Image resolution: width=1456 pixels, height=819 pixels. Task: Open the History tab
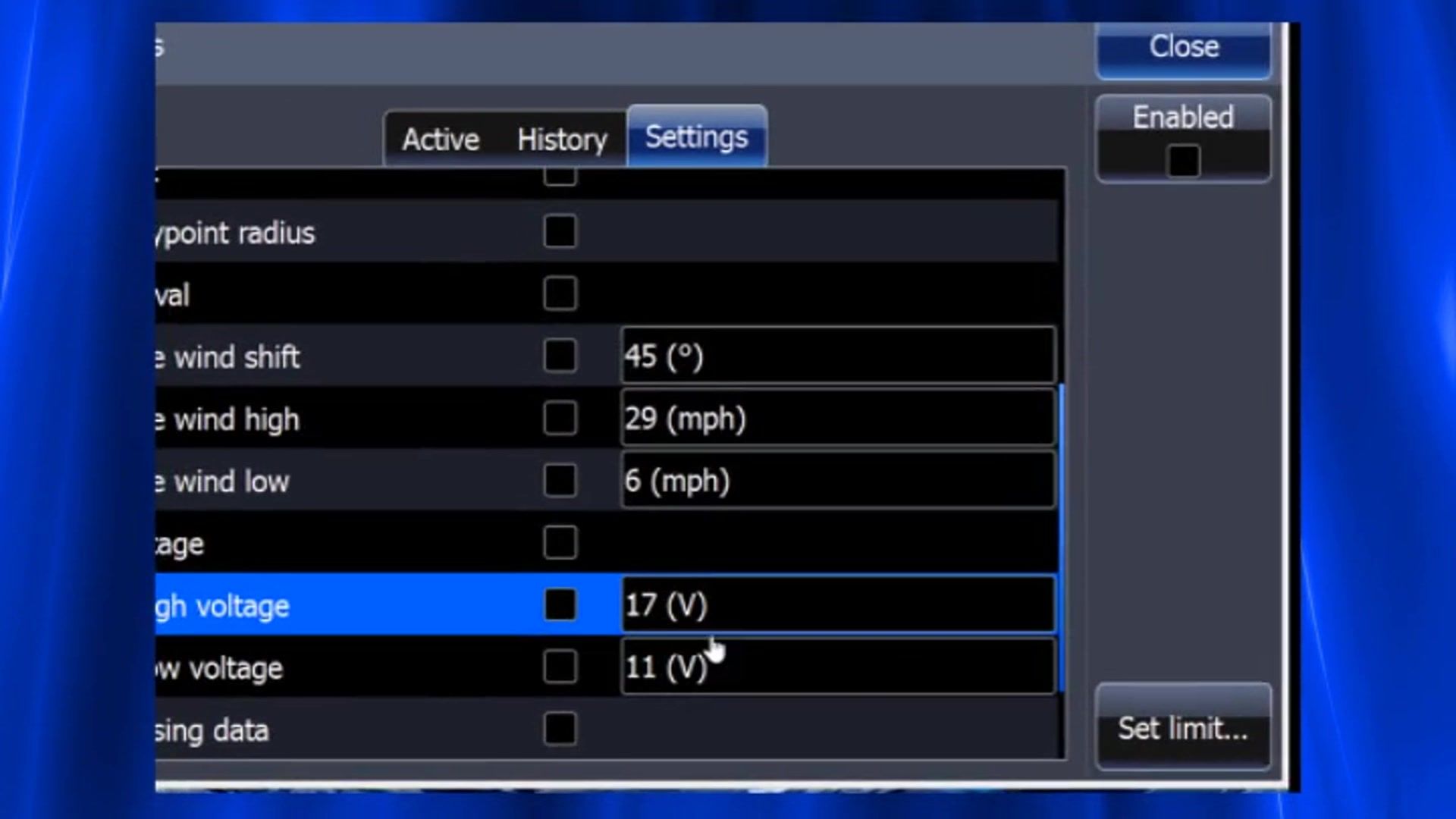[x=562, y=140]
